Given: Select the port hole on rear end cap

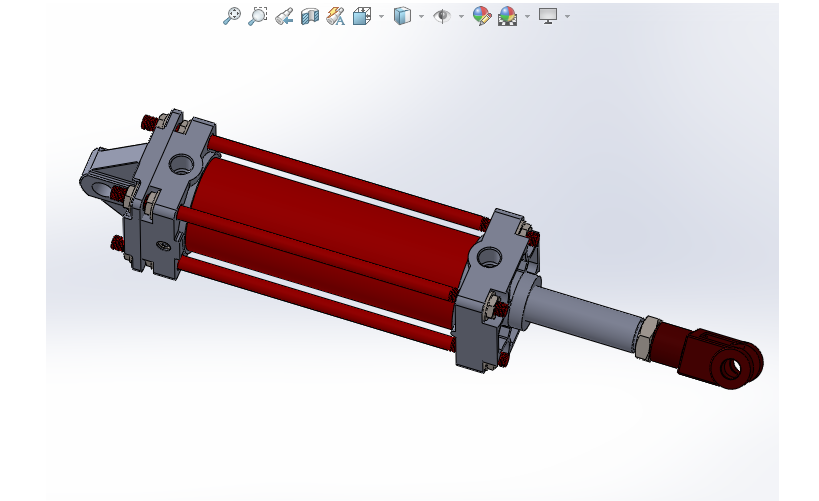Looking at the screenshot, I should [x=181, y=165].
